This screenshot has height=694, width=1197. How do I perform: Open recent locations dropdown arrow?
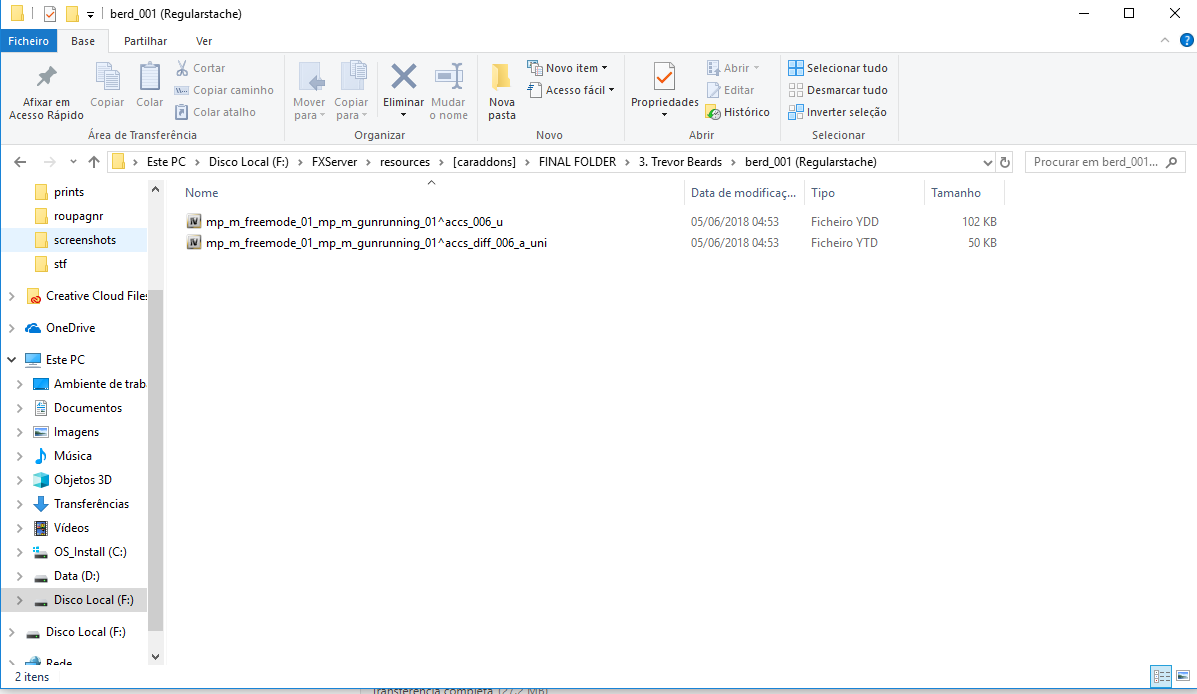[73, 162]
